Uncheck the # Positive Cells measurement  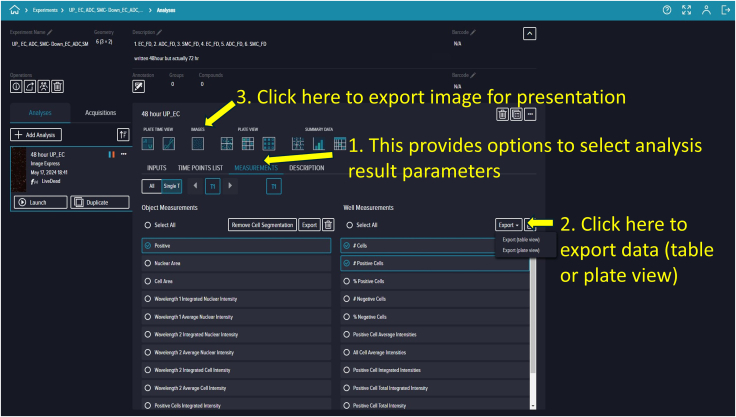[x=435, y=263]
